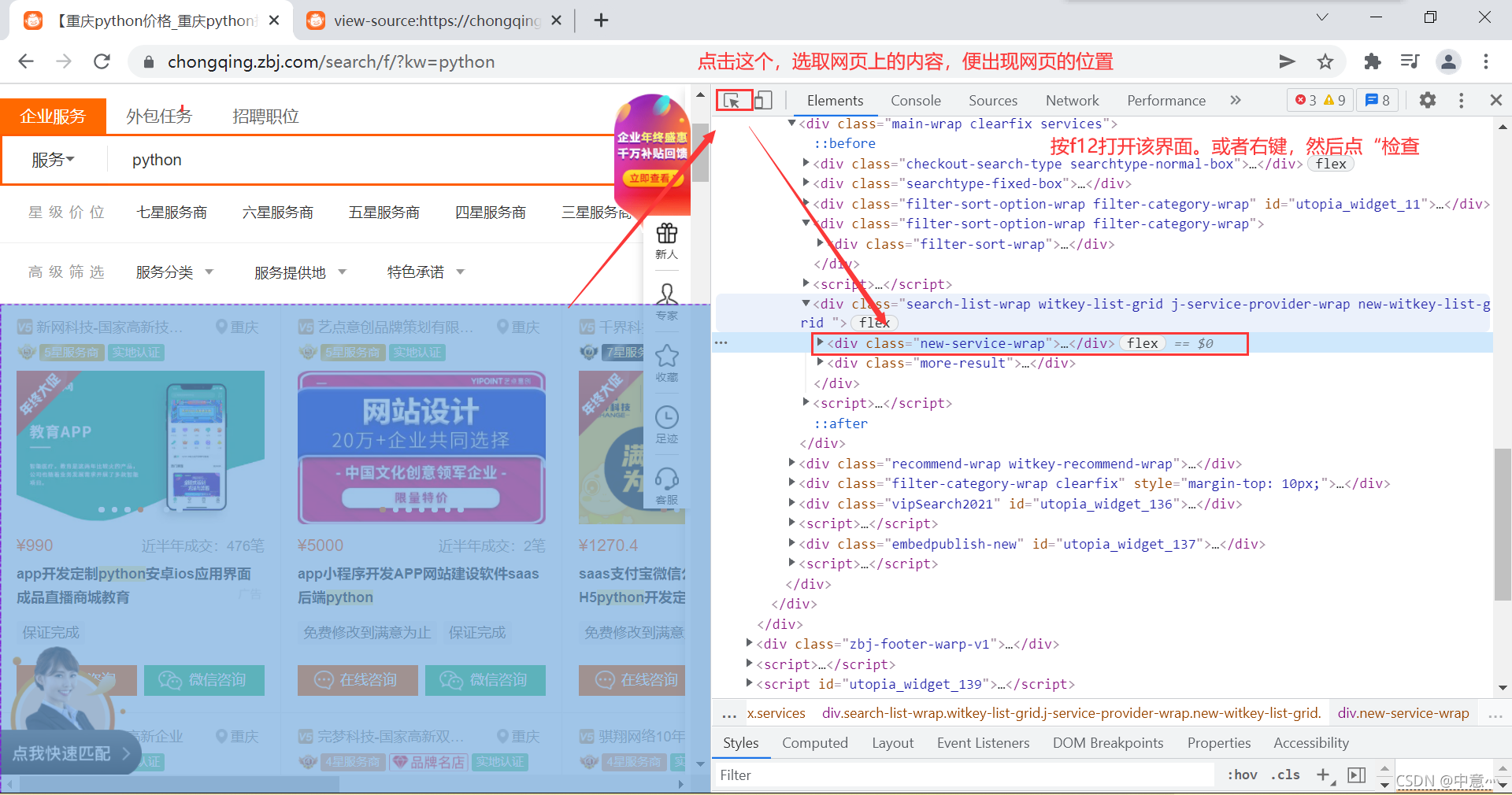Open the 服务分类 dropdown
The height and width of the screenshot is (795, 1512).
(x=174, y=272)
